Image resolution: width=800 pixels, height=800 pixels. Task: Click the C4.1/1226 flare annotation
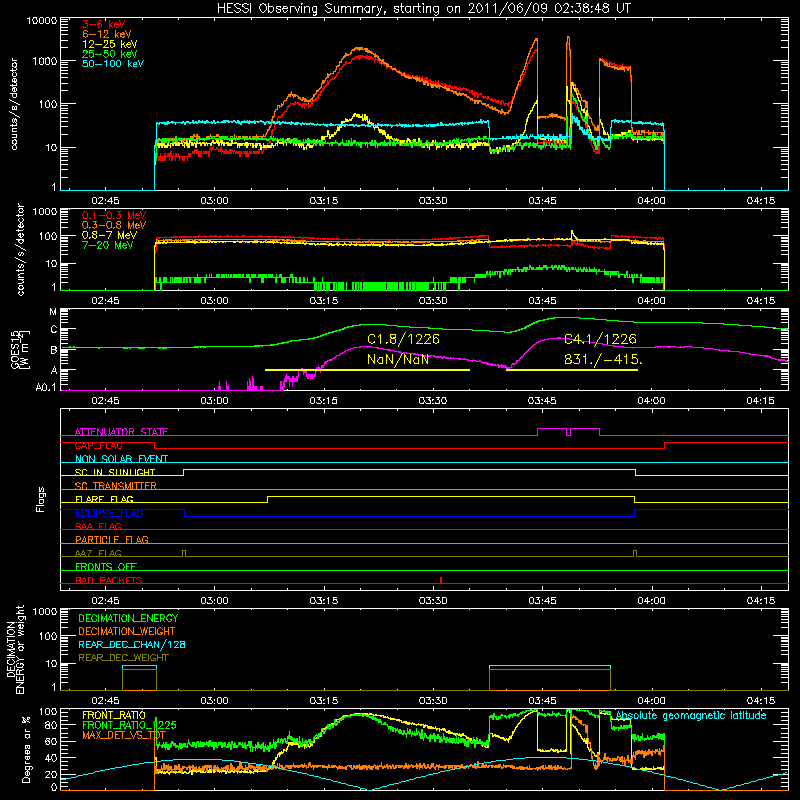tap(600, 339)
